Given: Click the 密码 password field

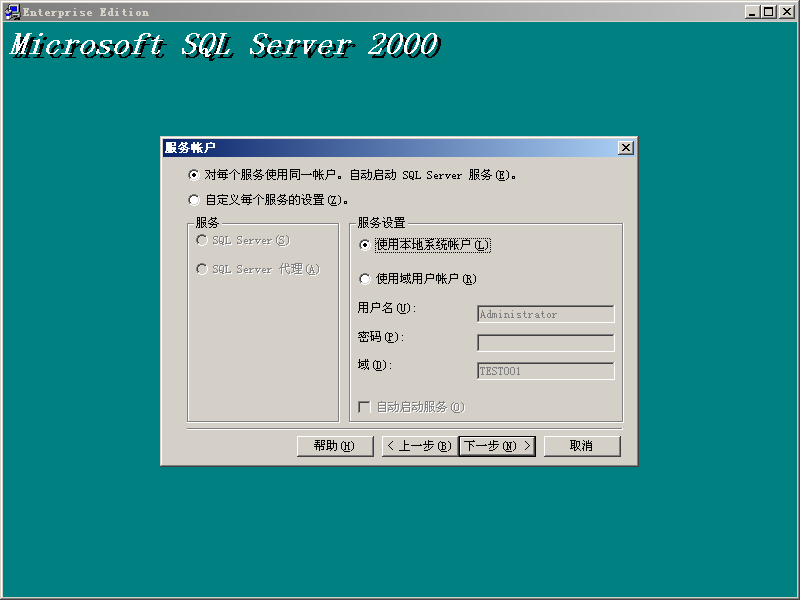Looking at the screenshot, I should 545,343.
